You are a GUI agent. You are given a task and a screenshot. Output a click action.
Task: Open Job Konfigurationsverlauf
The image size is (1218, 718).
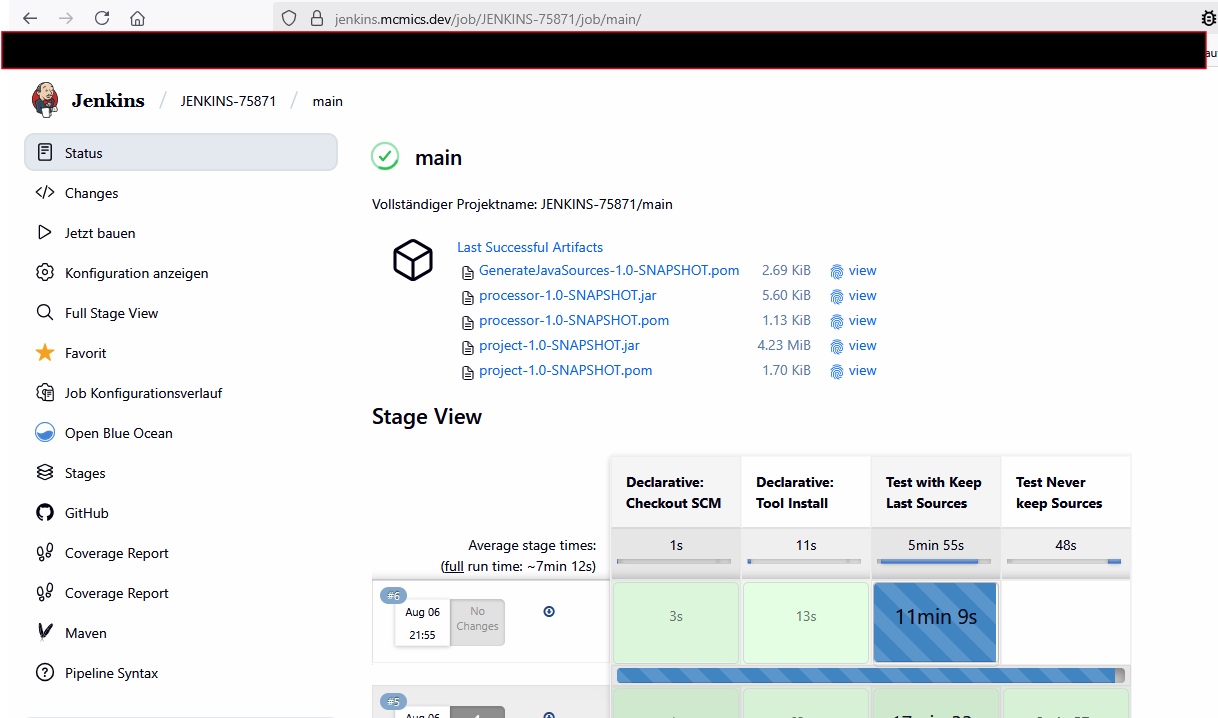(143, 393)
